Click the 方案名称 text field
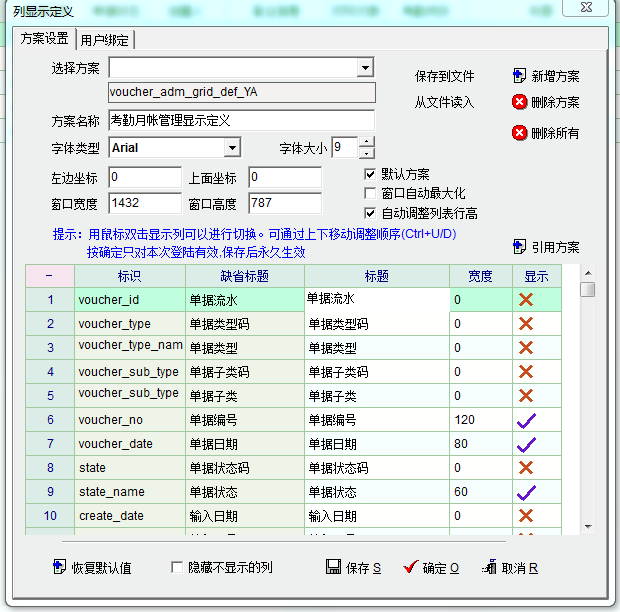This screenshot has height=612, width=620. pos(240,120)
